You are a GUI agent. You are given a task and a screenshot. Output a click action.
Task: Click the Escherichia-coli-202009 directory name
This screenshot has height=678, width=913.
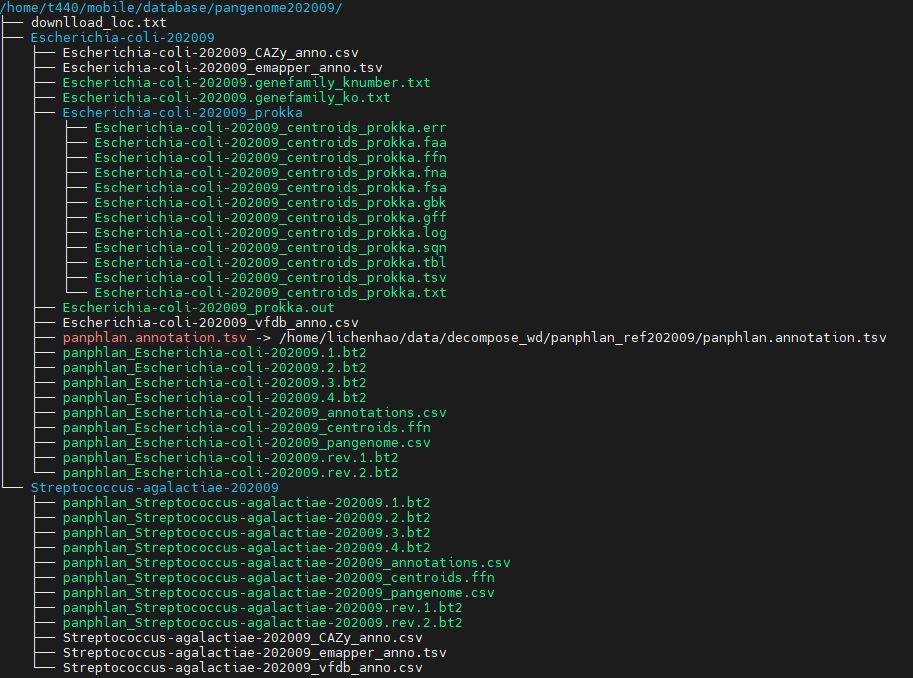pyautogui.click(x=122, y=38)
